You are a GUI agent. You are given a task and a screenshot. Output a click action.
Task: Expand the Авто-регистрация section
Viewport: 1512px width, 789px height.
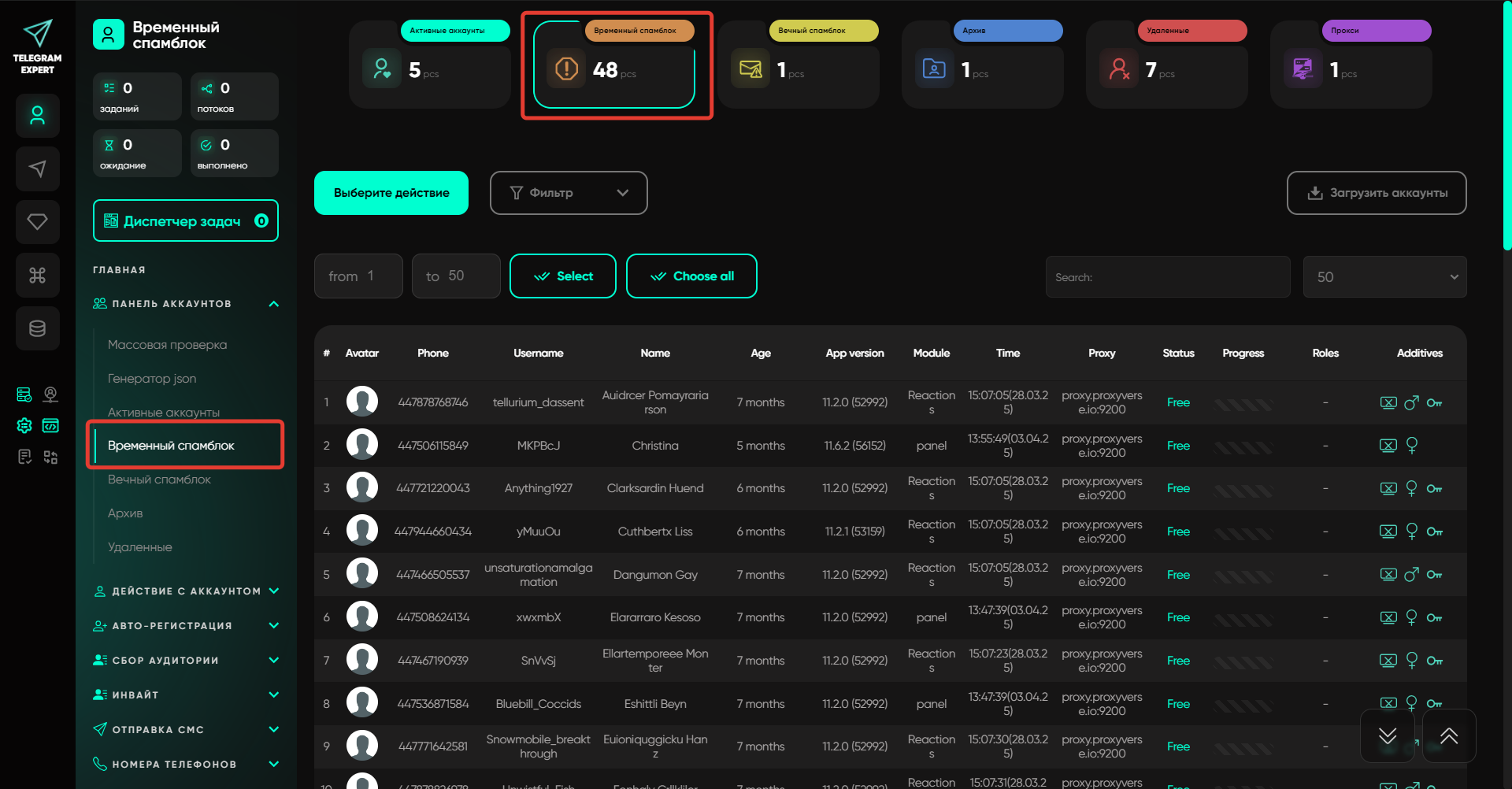click(x=186, y=626)
